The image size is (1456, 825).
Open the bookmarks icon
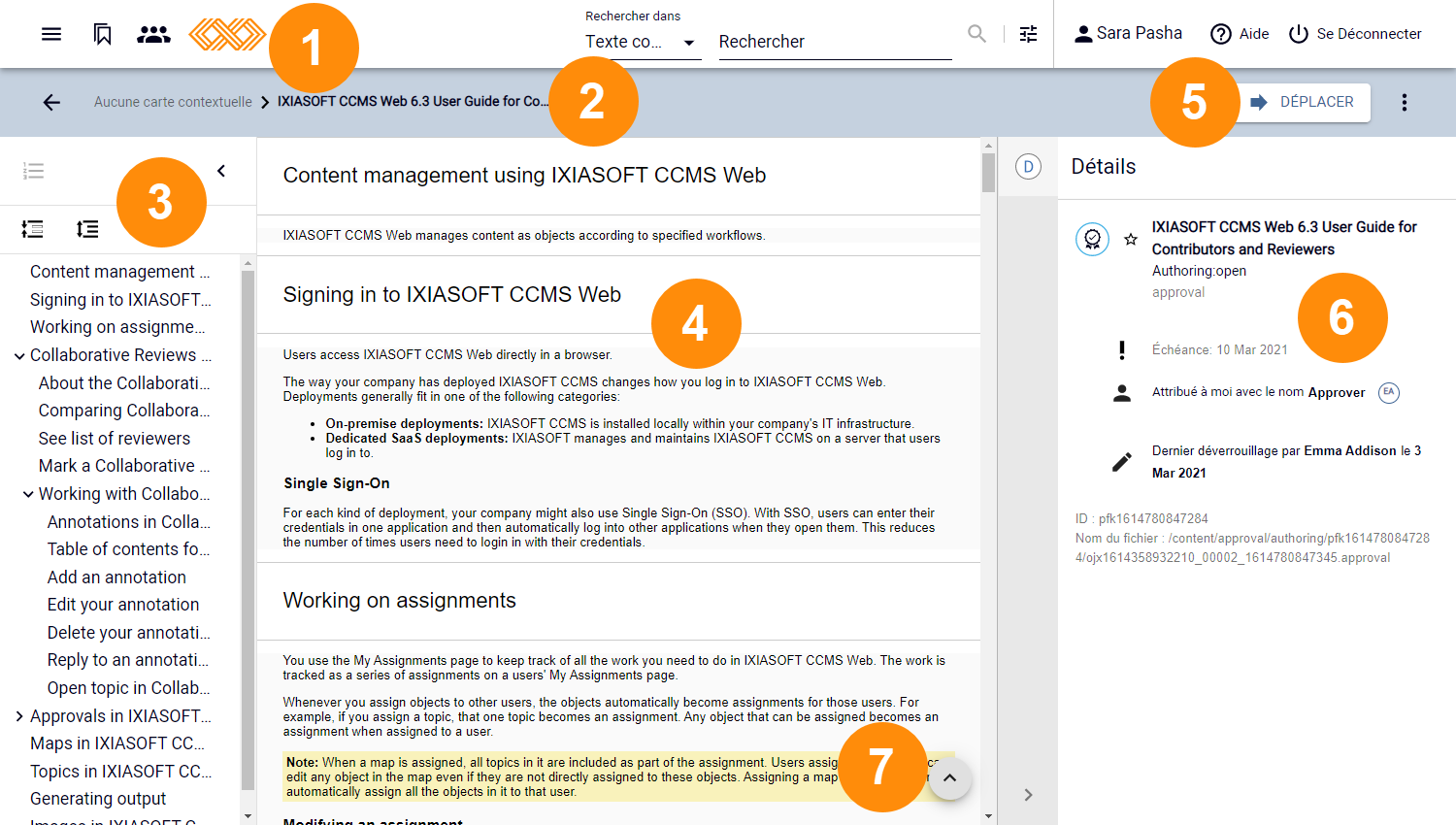point(102,34)
